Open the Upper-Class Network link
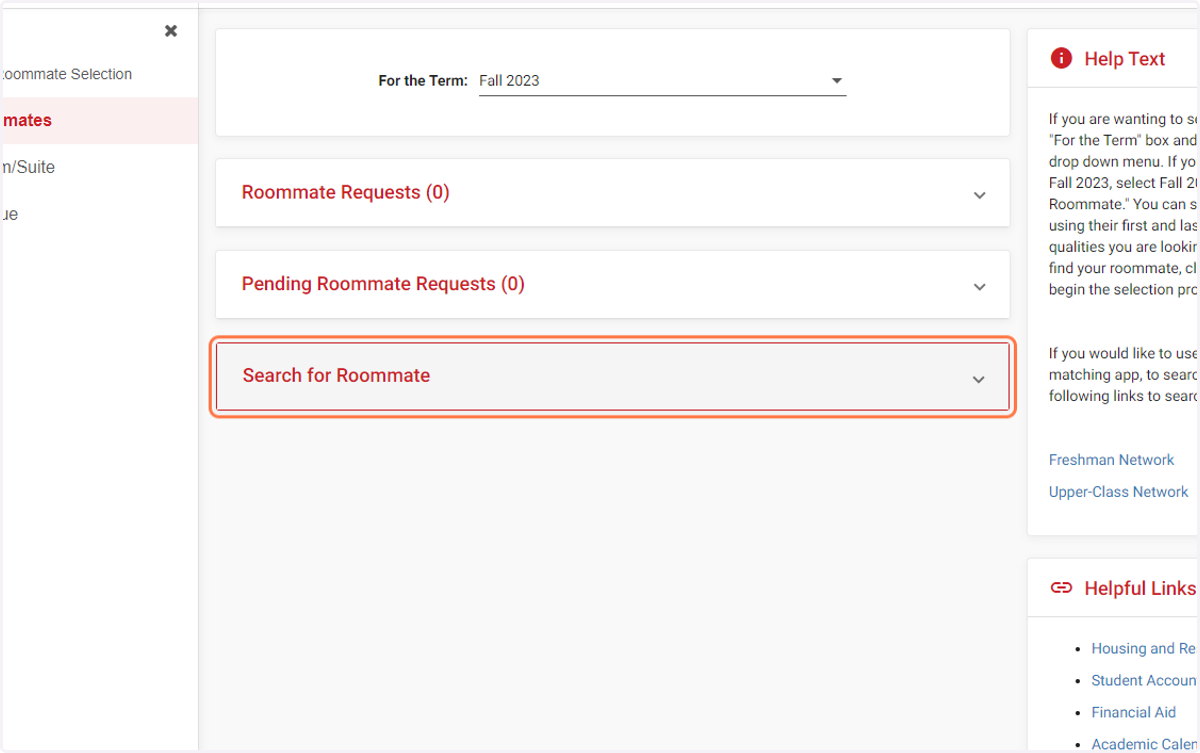 coord(1118,492)
